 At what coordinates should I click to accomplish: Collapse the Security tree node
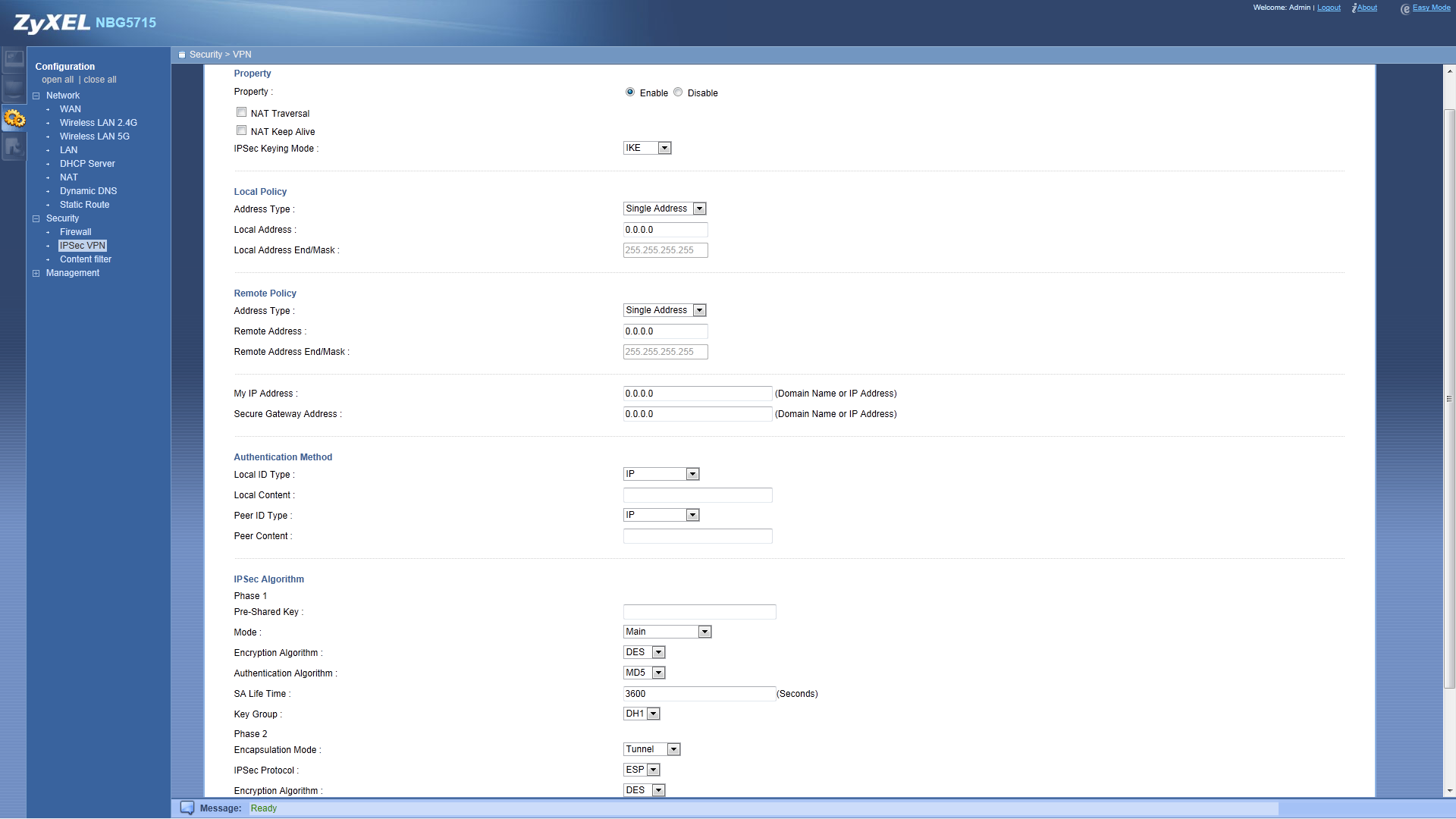point(36,218)
